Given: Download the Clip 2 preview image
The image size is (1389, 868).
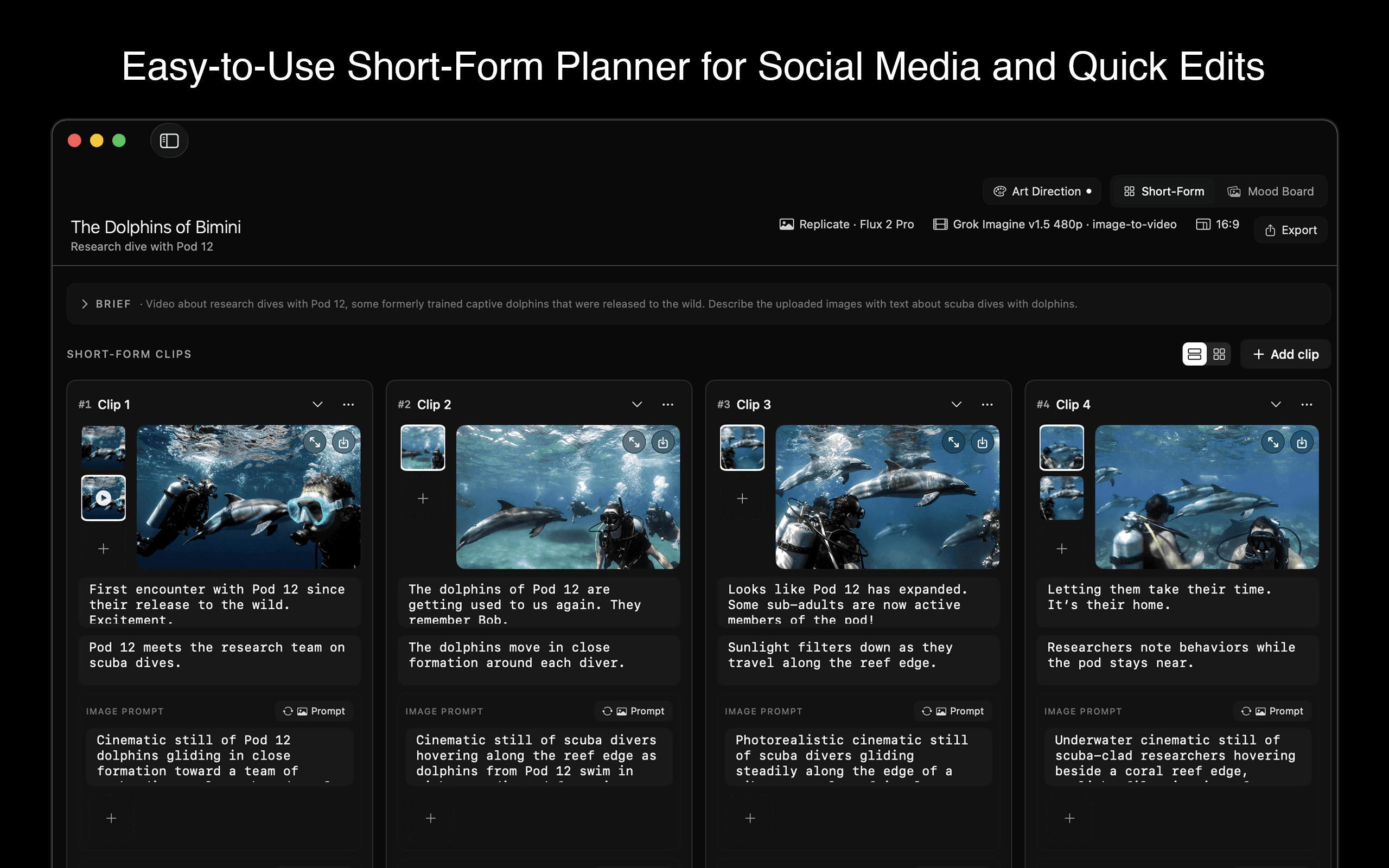Looking at the screenshot, I should 663,442.
